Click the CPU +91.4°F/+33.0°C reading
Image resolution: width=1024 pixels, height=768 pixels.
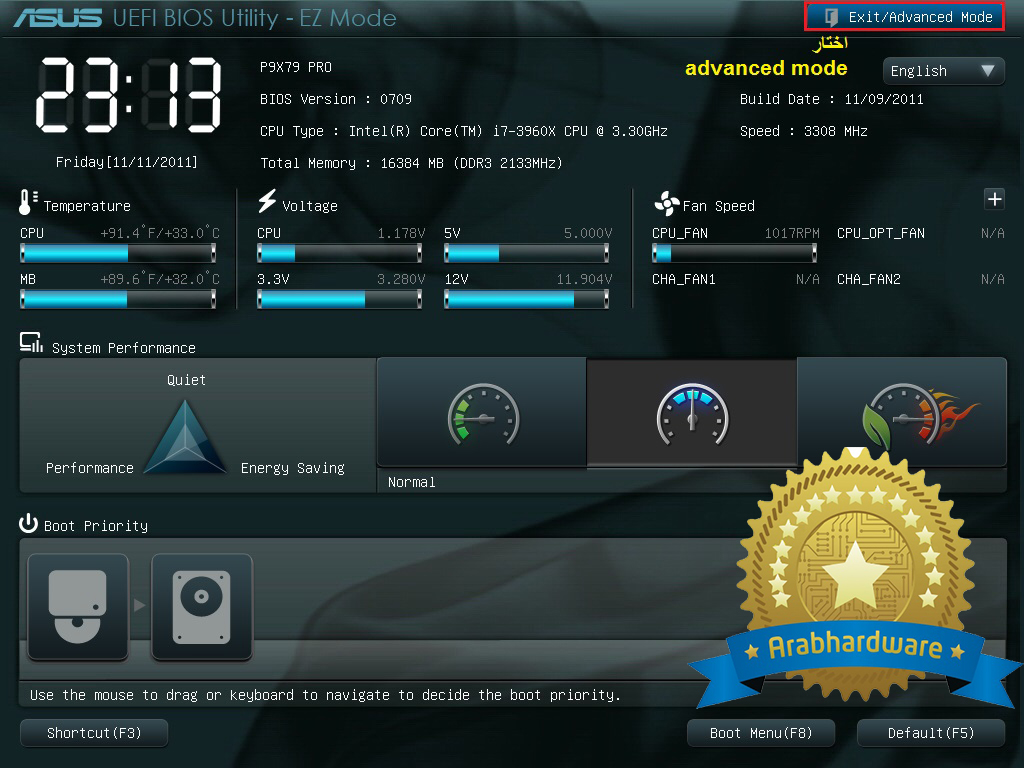coord(160,233)
